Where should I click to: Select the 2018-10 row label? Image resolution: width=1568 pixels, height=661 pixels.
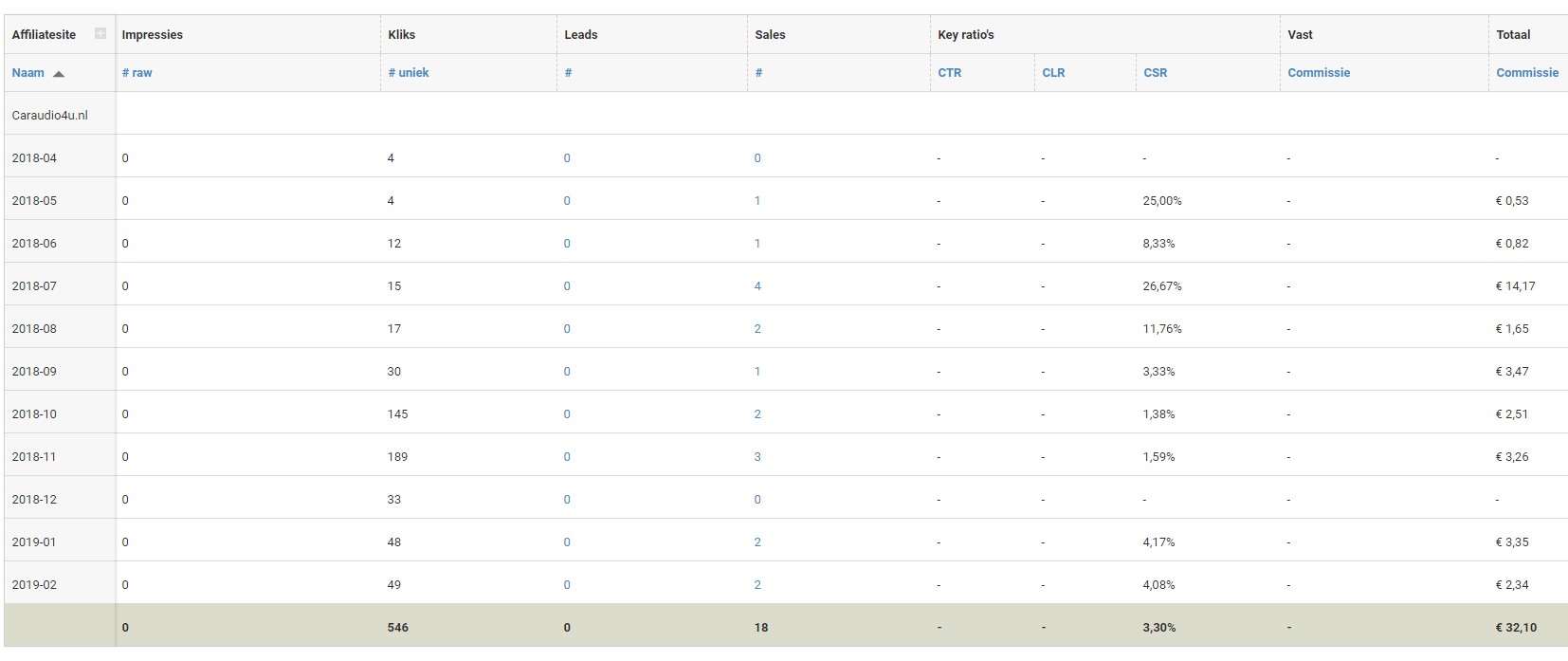pos(34,414)
